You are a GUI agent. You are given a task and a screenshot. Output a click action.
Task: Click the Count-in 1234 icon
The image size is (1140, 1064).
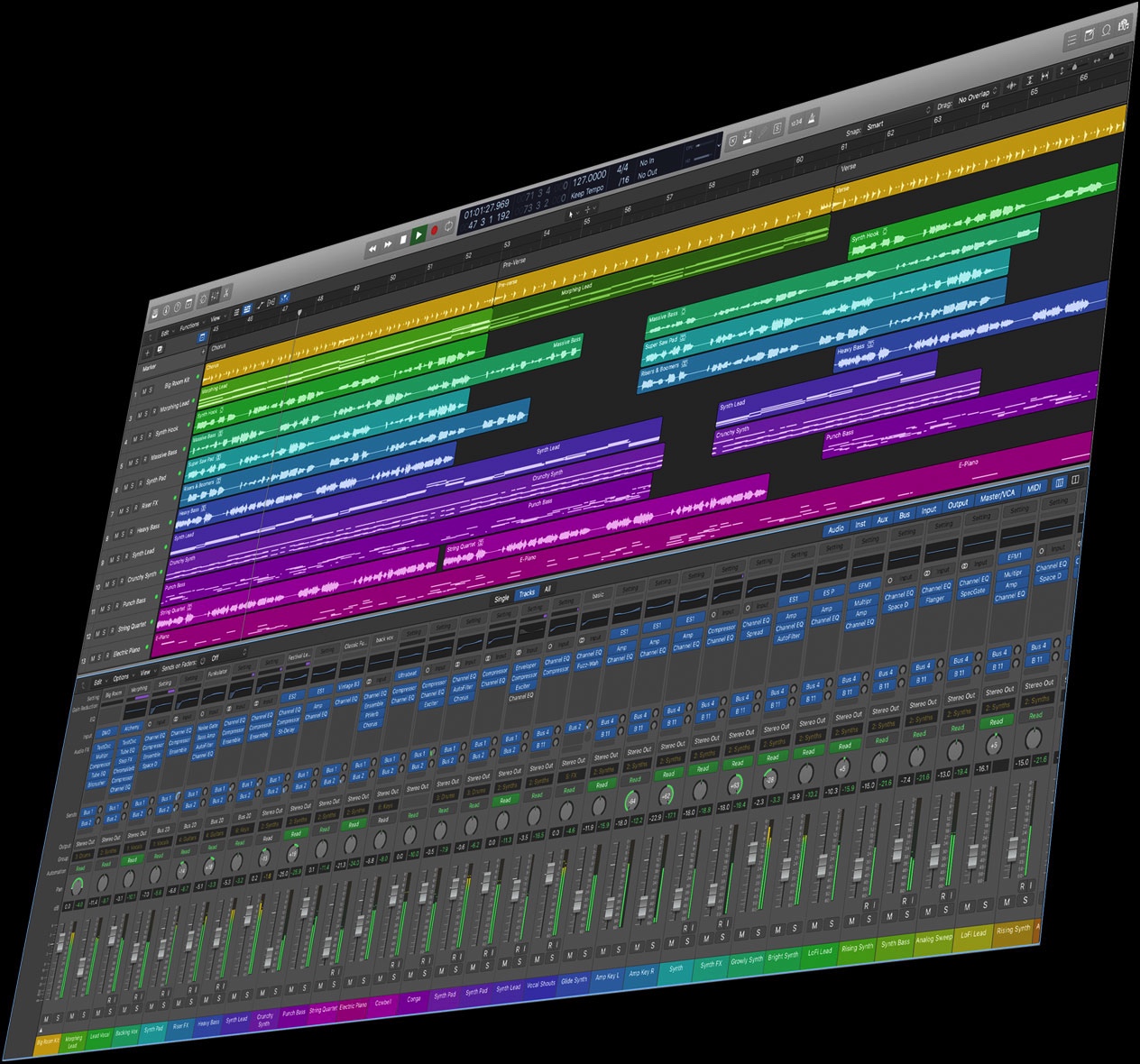point(795,122)
